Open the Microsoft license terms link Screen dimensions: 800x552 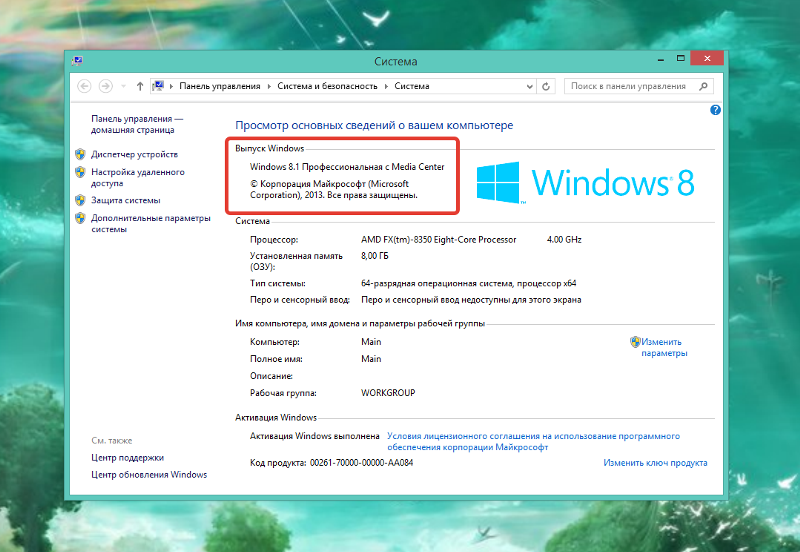tap(533, 441)
